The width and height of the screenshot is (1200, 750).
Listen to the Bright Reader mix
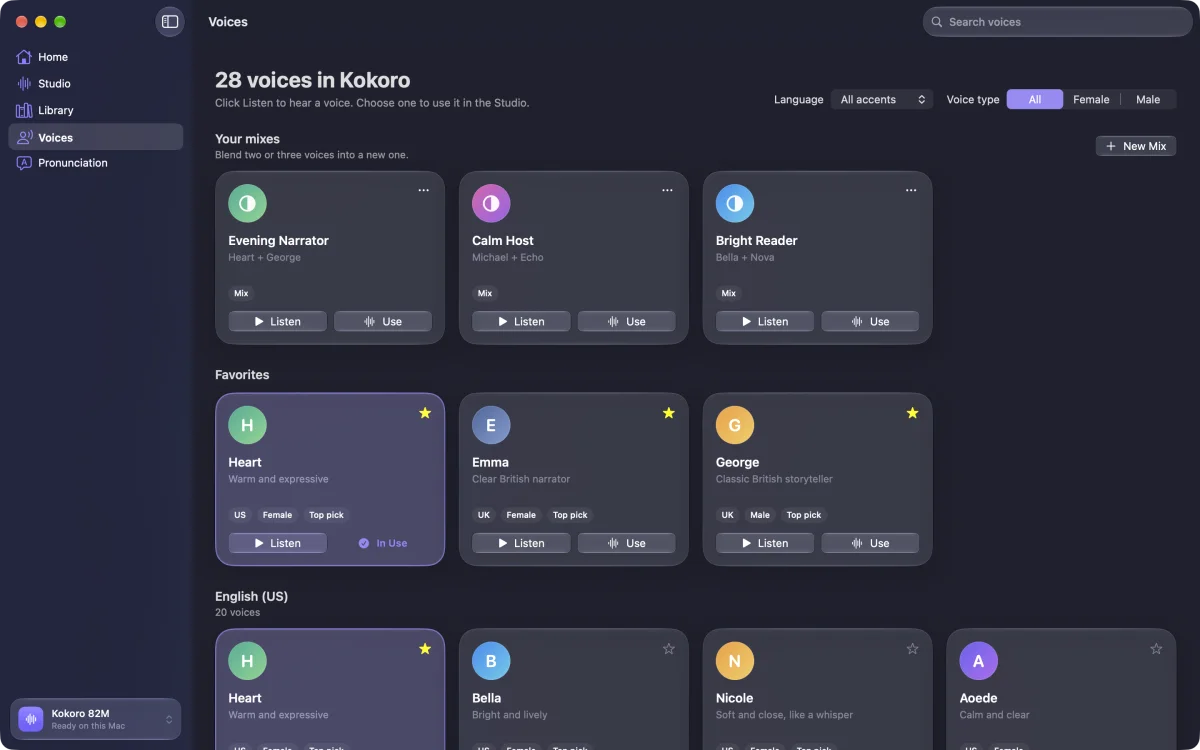(765, 321)
